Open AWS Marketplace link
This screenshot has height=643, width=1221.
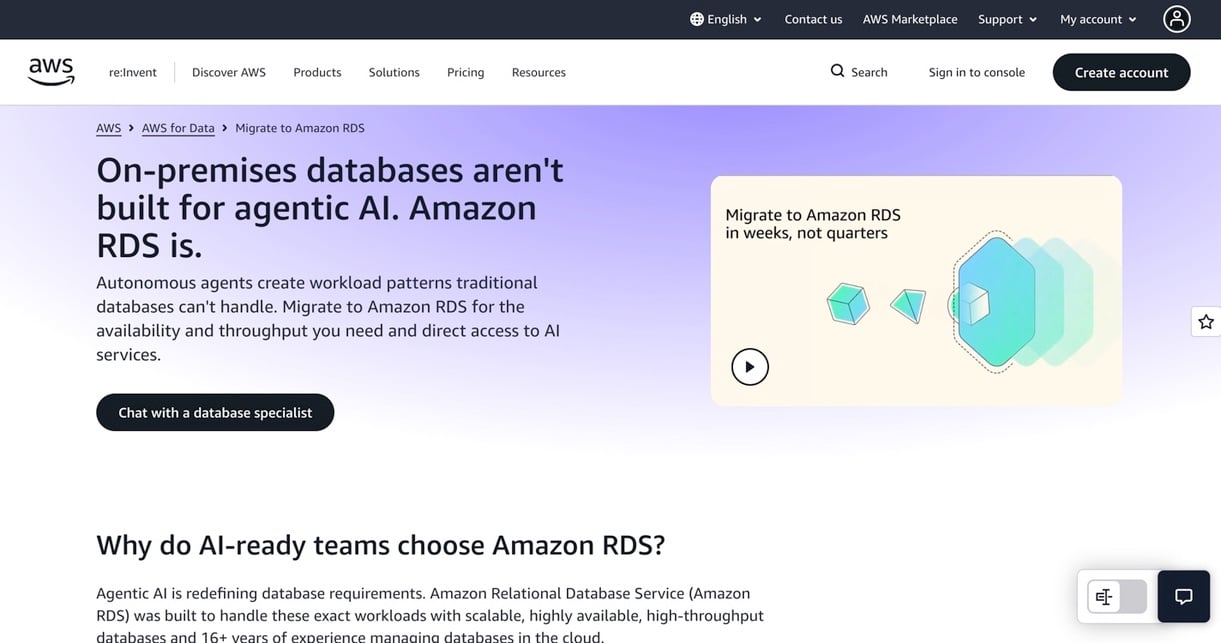[910, 19]
